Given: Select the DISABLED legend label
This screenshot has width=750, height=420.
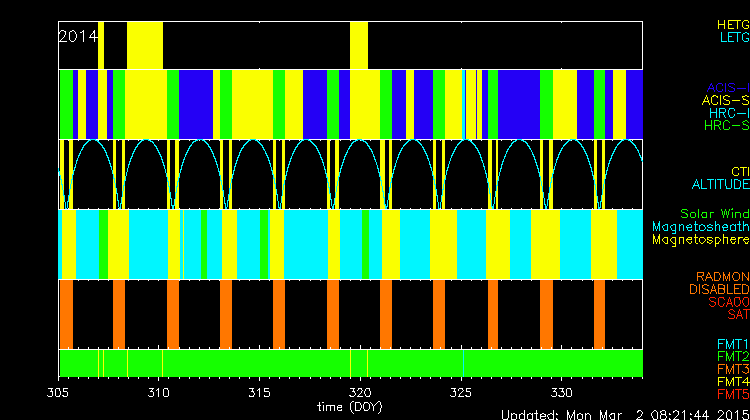Looking at the screenshot, I should (719, 289).
